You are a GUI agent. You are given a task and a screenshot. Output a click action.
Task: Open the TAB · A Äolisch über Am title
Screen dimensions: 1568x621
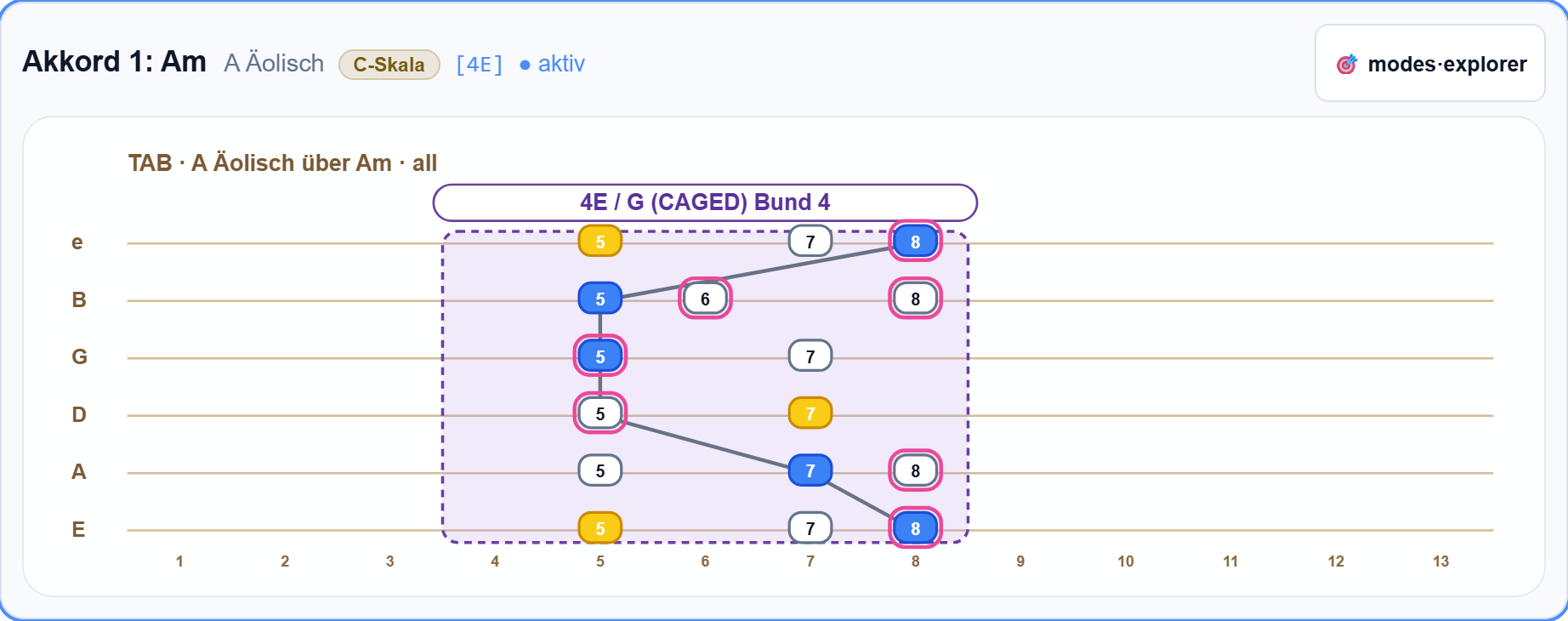282,162
